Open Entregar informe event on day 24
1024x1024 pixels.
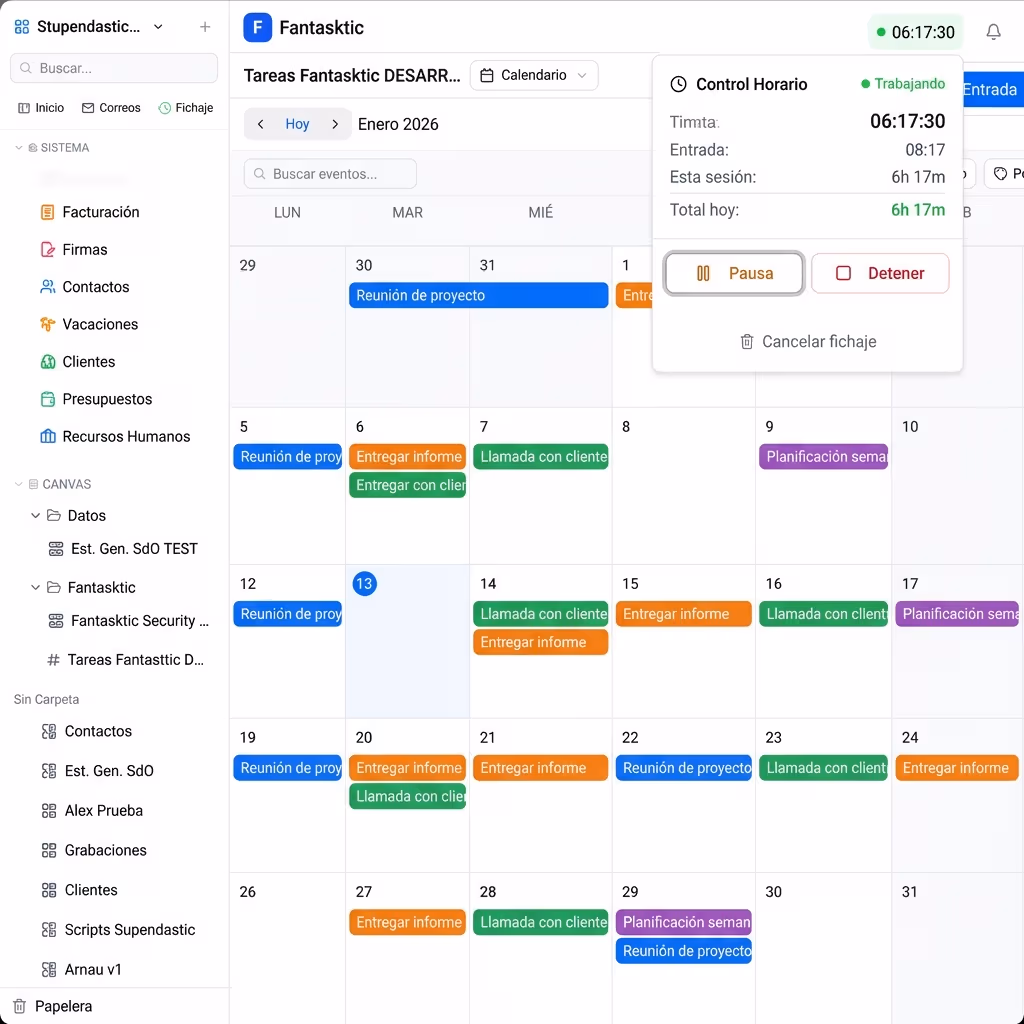click(x=957, y=768)
